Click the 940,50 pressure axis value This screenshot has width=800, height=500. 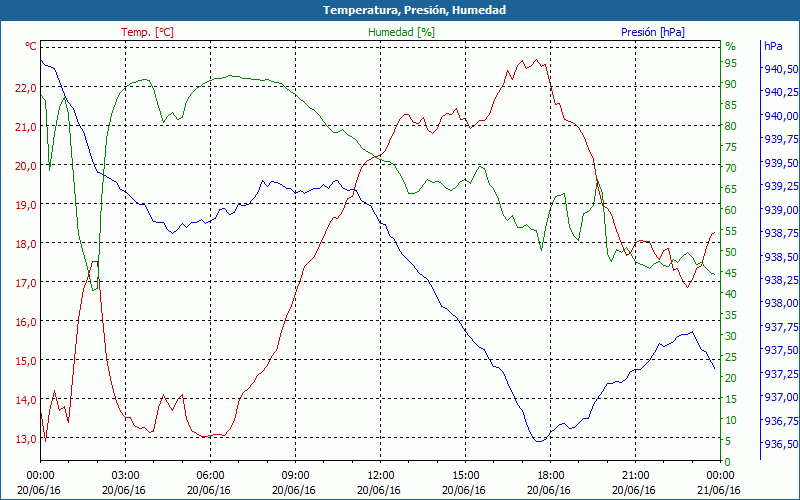pos(782,69)
